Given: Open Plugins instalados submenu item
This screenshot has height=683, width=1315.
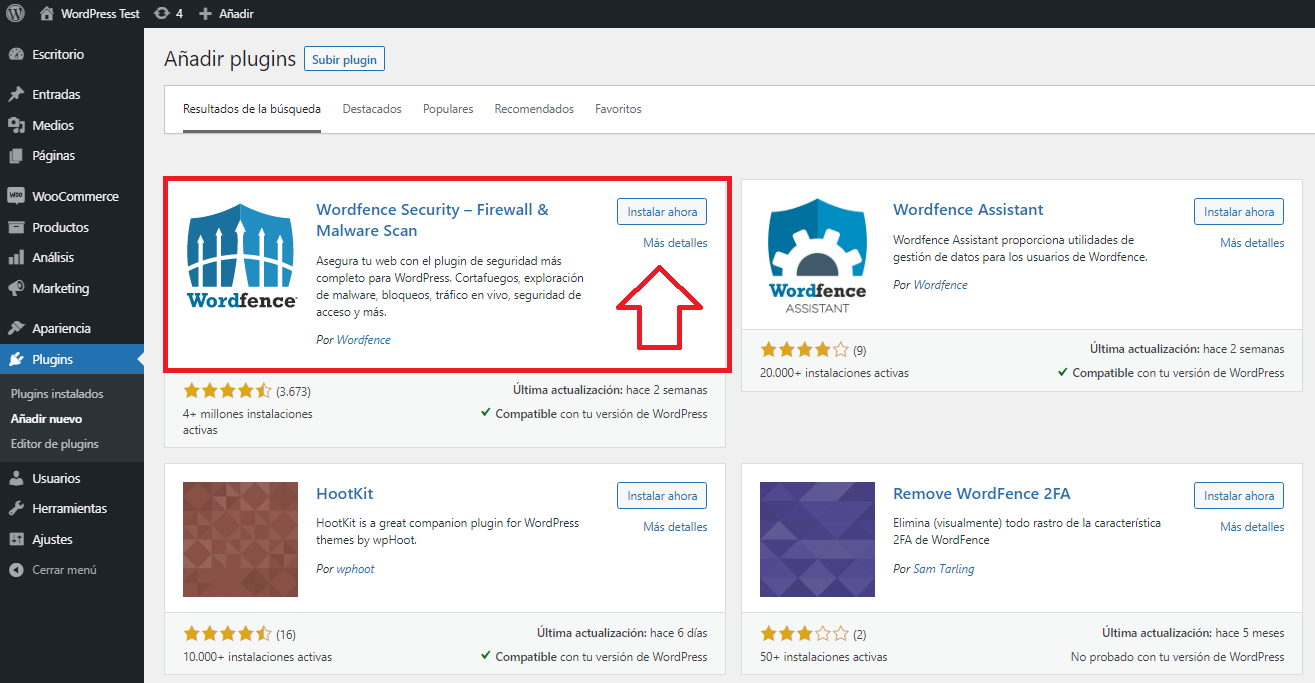Looking at the screenshot, I should tap(57, 394).
